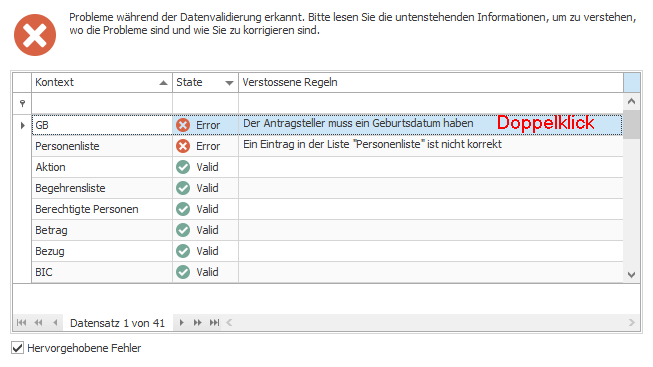653x367 pixels.
Task: Jump to previous page of records
Action: coord(38,322)
